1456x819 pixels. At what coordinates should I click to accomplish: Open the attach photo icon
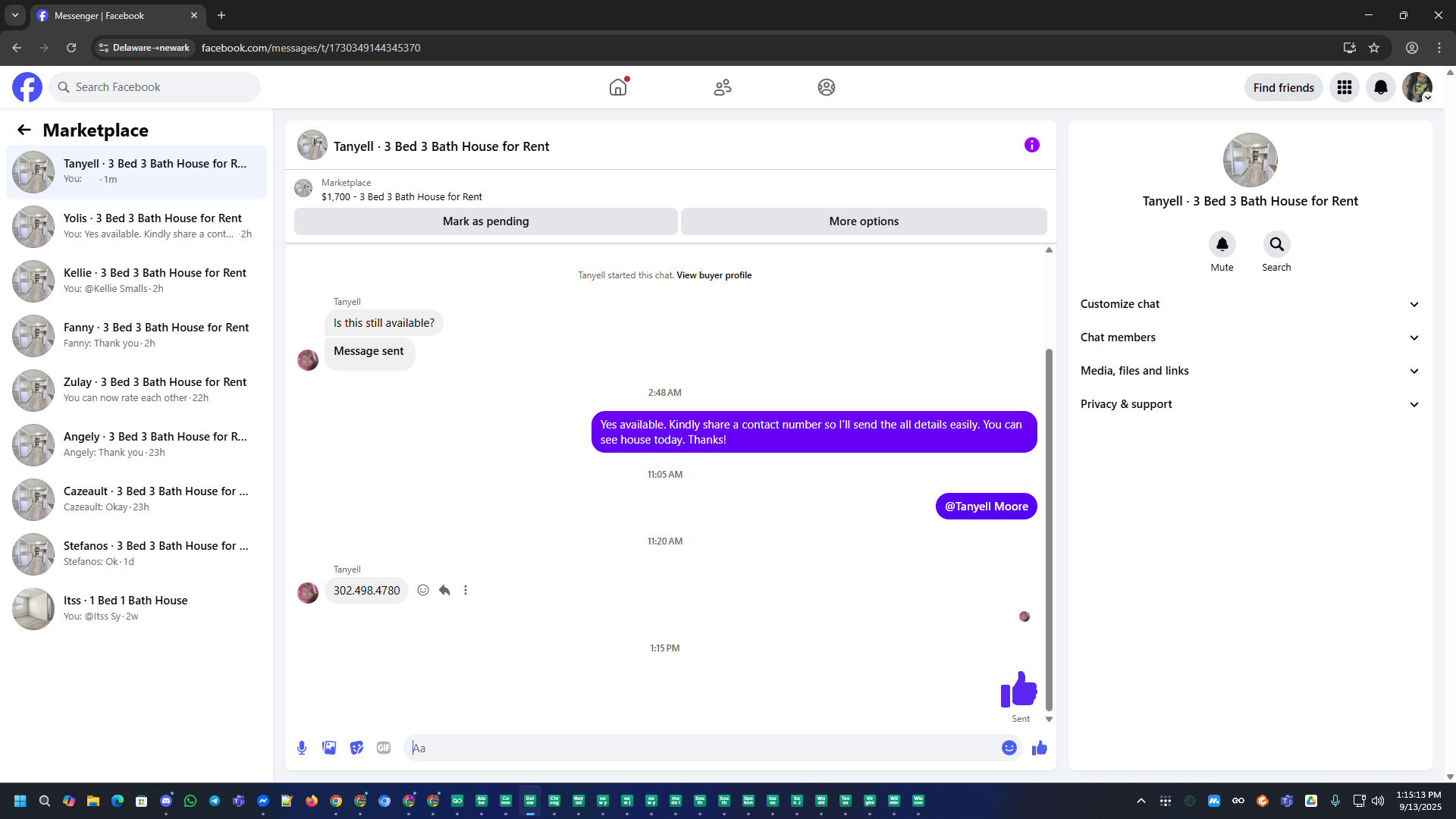point(329,748)
